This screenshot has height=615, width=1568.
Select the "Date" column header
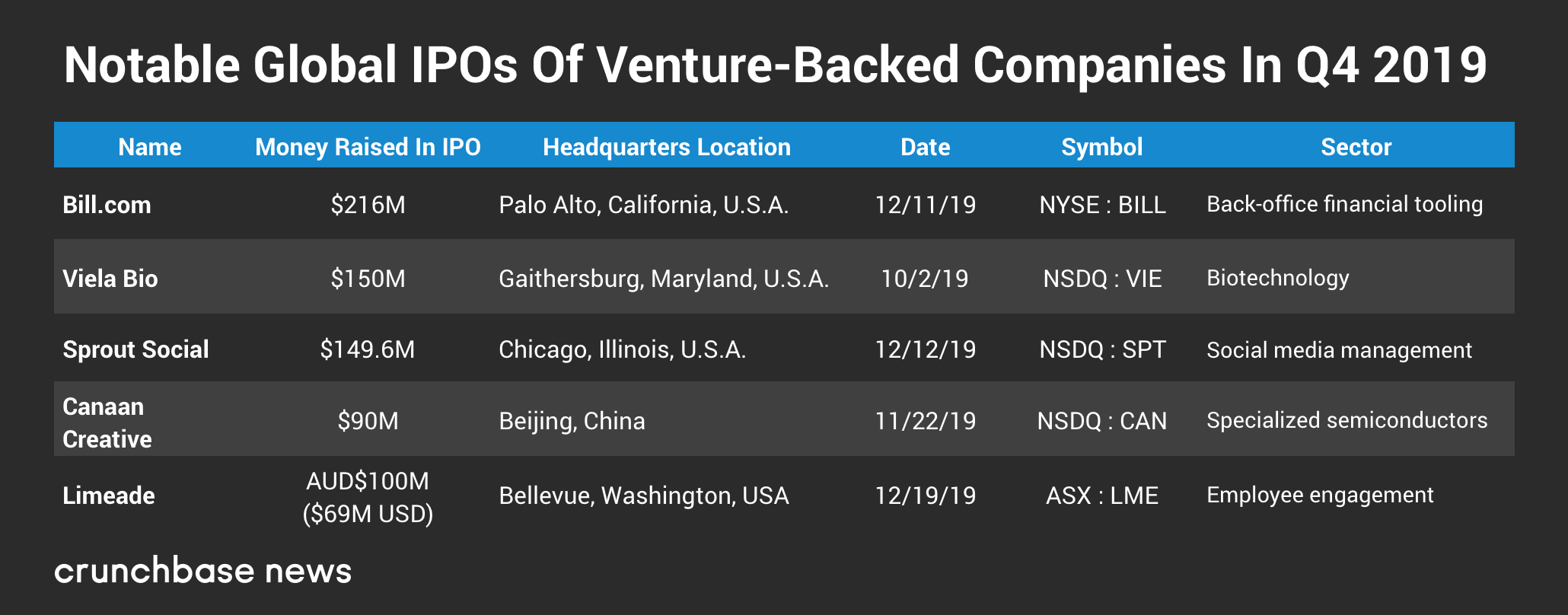(x=925, y=147)
